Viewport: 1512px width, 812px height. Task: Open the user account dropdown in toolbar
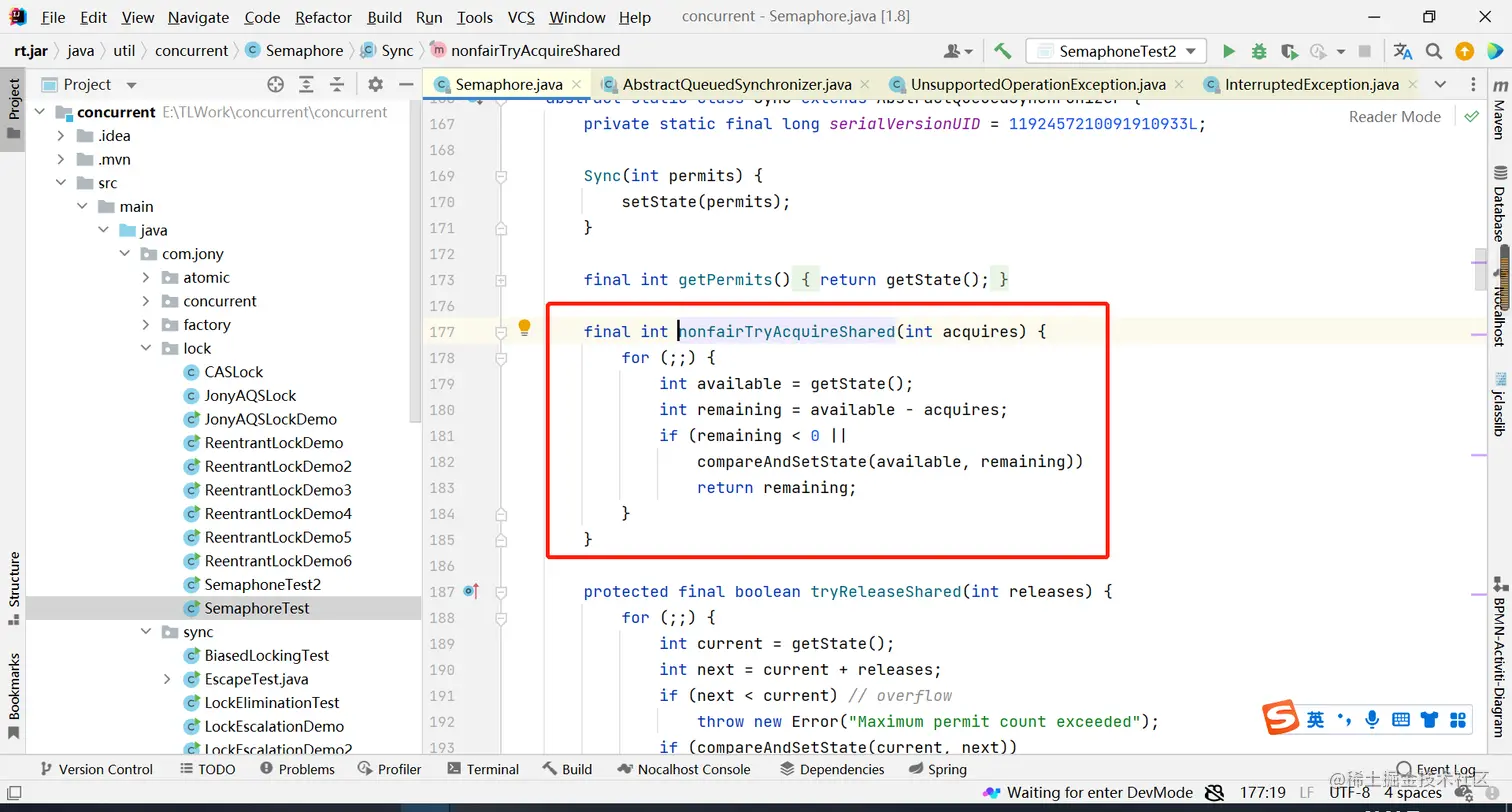(958, 51)
